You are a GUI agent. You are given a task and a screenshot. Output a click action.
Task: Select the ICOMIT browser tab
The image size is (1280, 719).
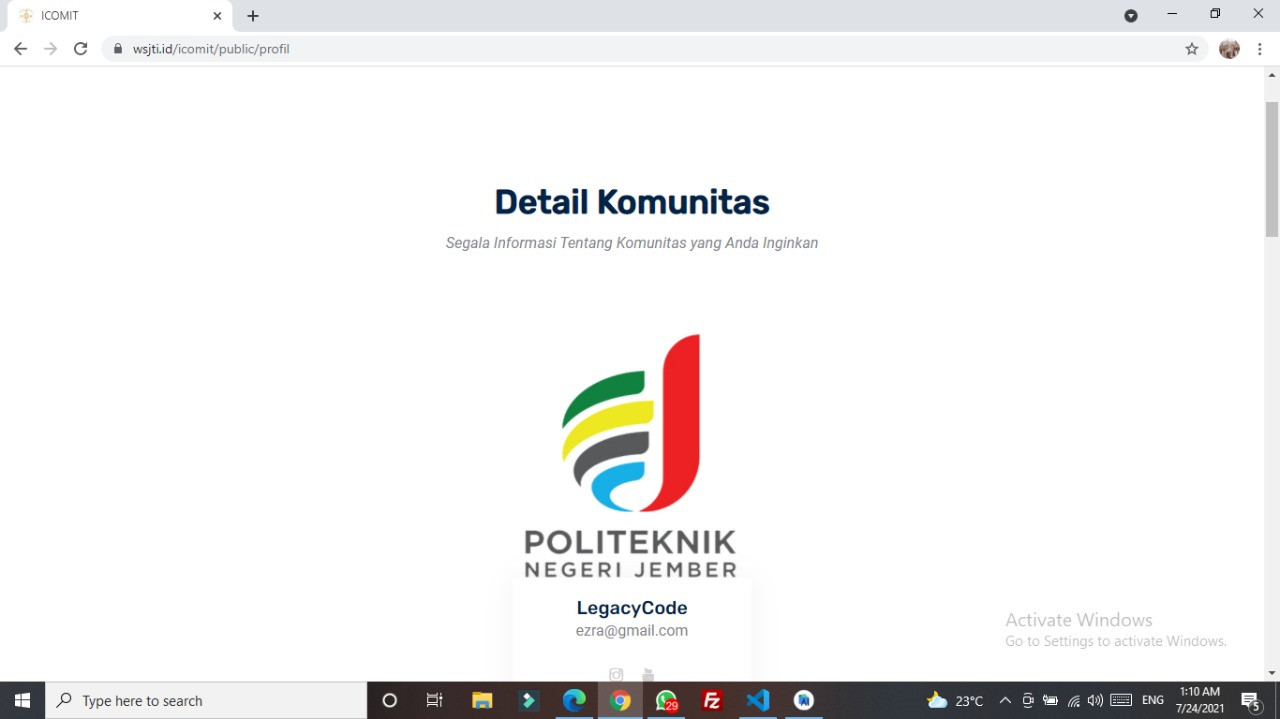coord(120,16)
